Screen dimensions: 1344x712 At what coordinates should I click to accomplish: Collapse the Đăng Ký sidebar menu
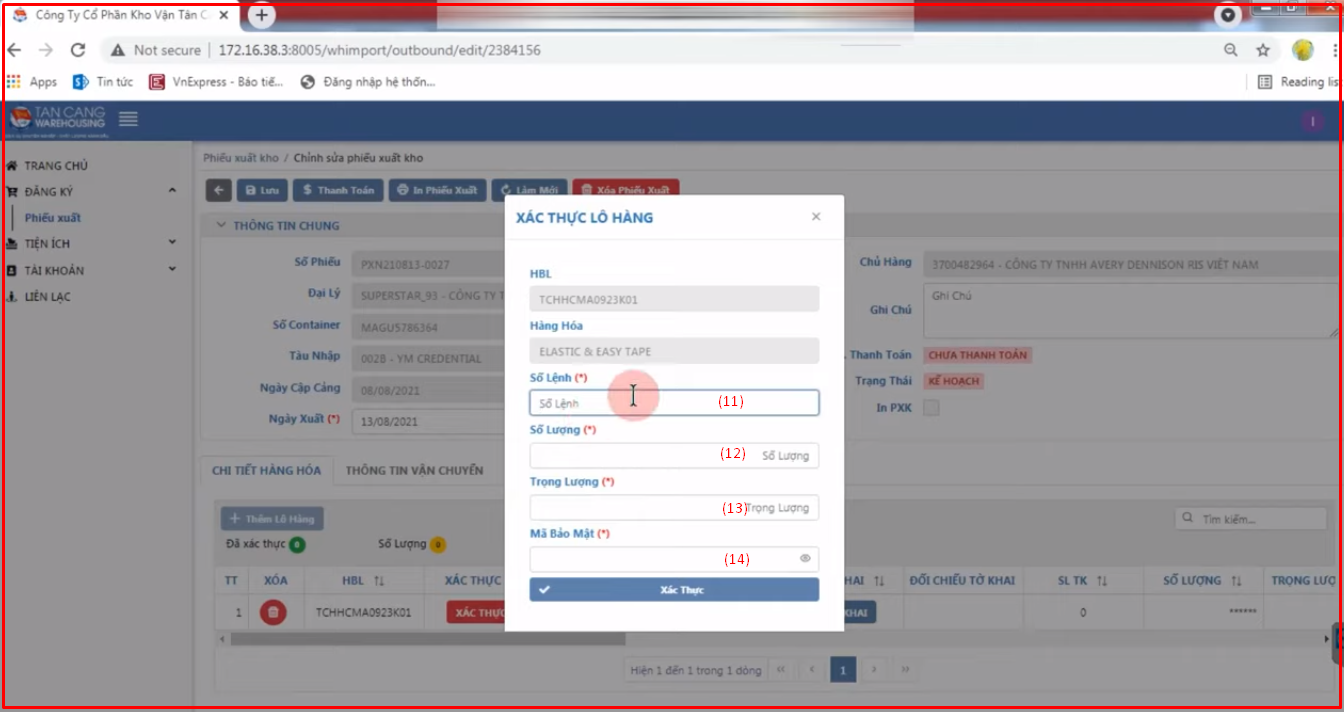pos(172,191)
